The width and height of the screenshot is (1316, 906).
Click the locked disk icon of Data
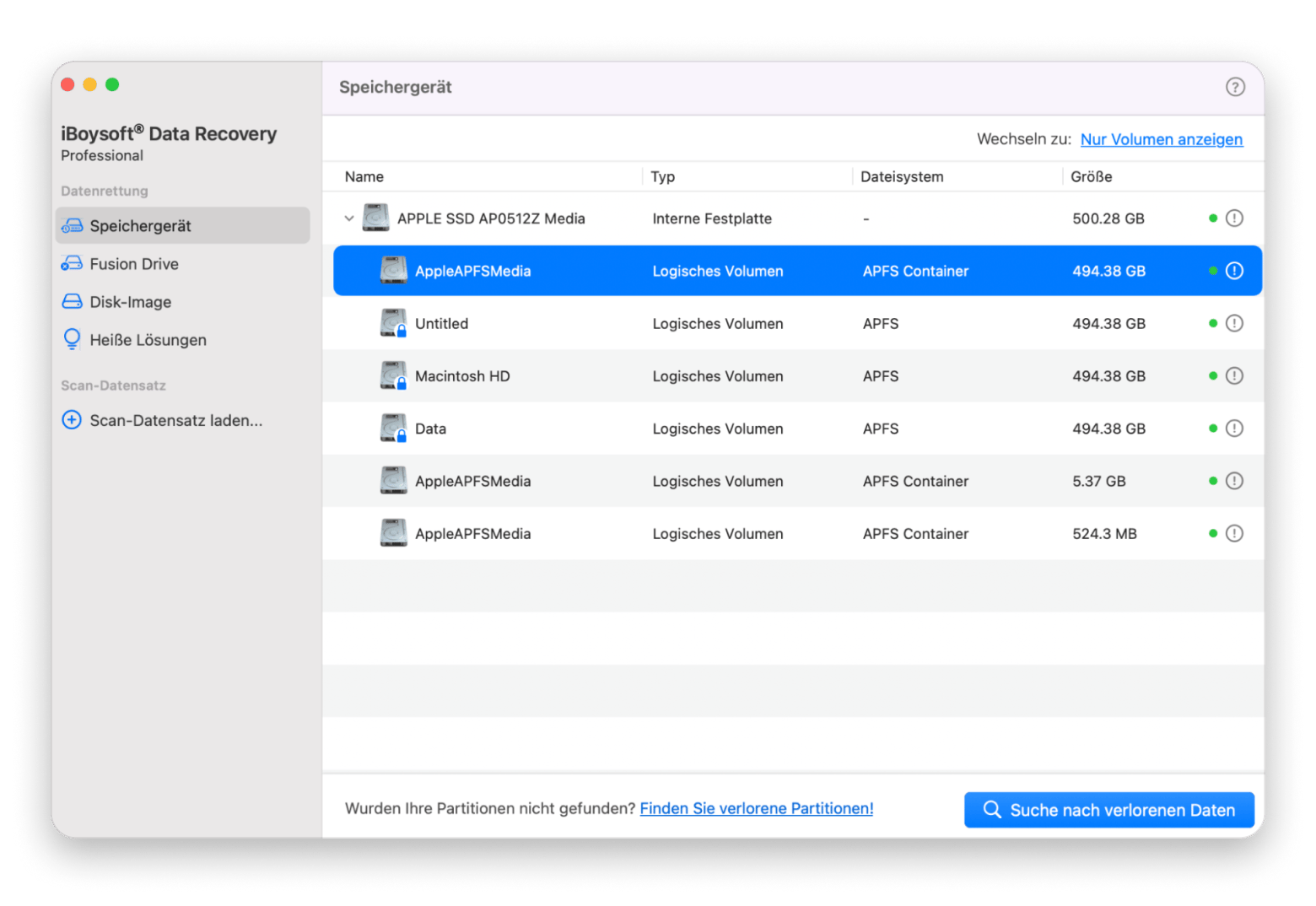(393, 429)
